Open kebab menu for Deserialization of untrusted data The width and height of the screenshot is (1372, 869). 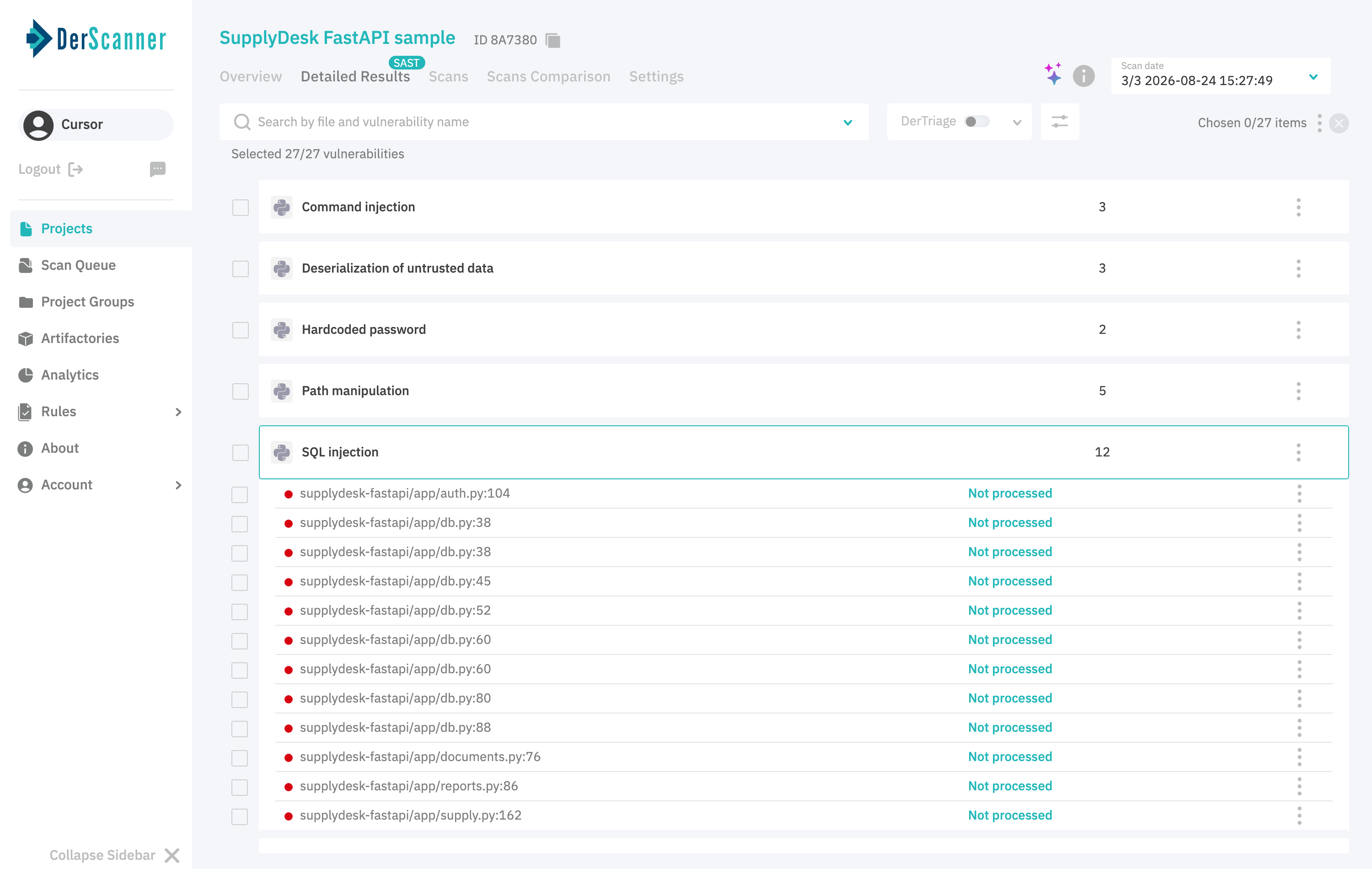click(1298, 268)
